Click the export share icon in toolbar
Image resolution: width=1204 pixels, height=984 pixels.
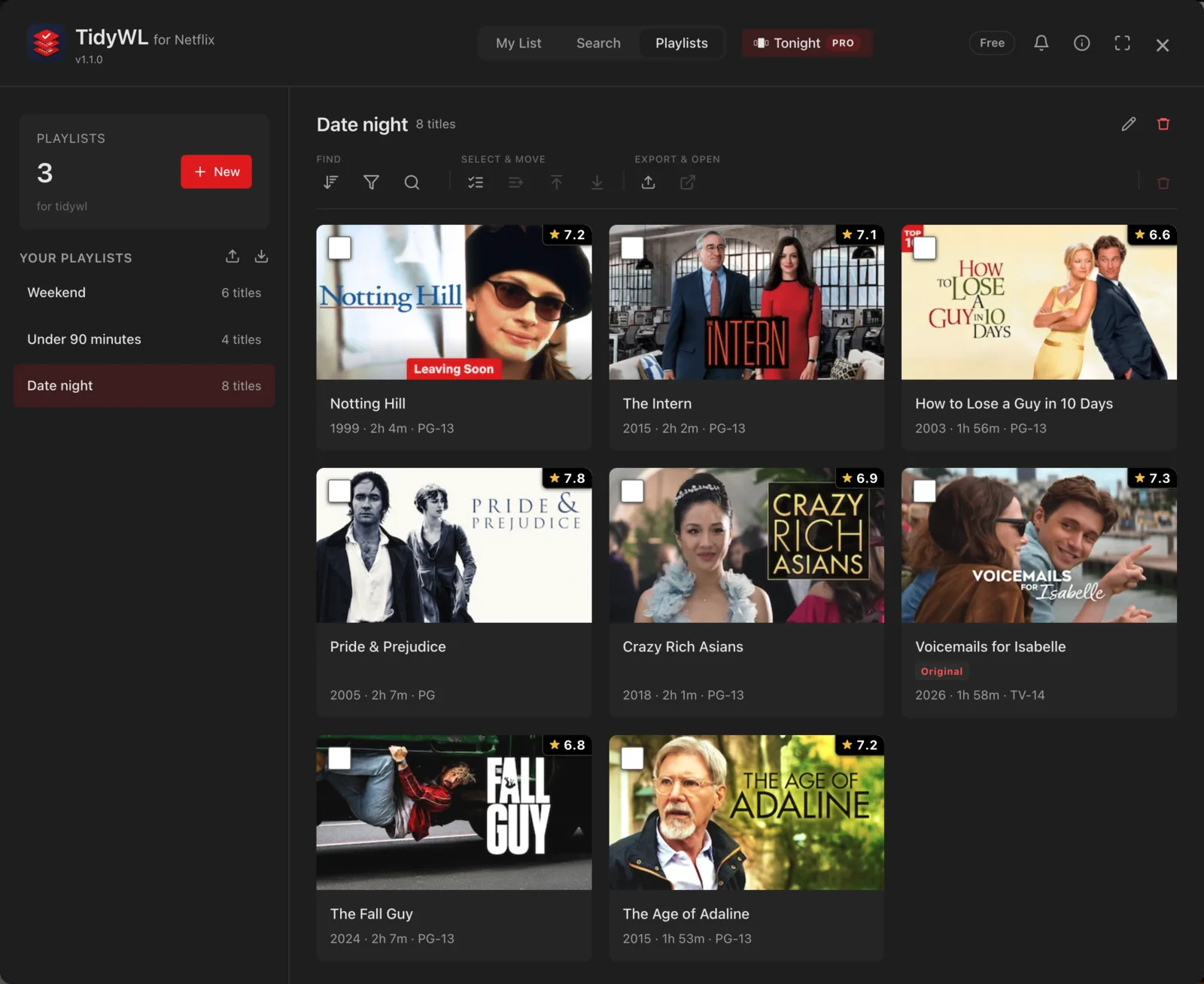tap(648, 182)
